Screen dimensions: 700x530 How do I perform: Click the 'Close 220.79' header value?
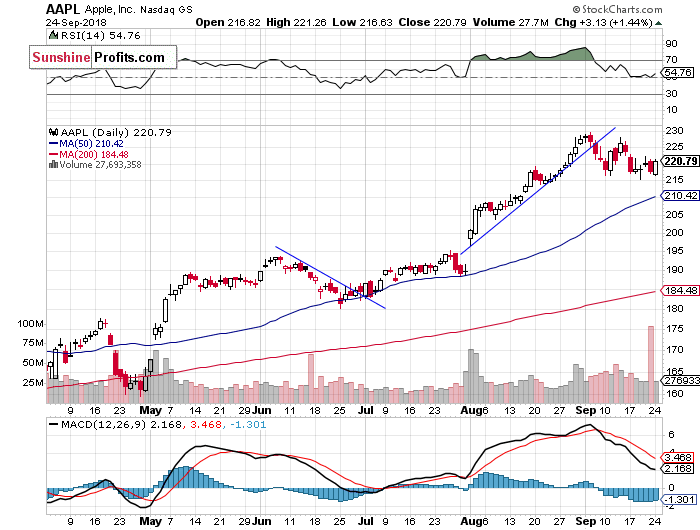pyautogui.click(x=432, y=22)
